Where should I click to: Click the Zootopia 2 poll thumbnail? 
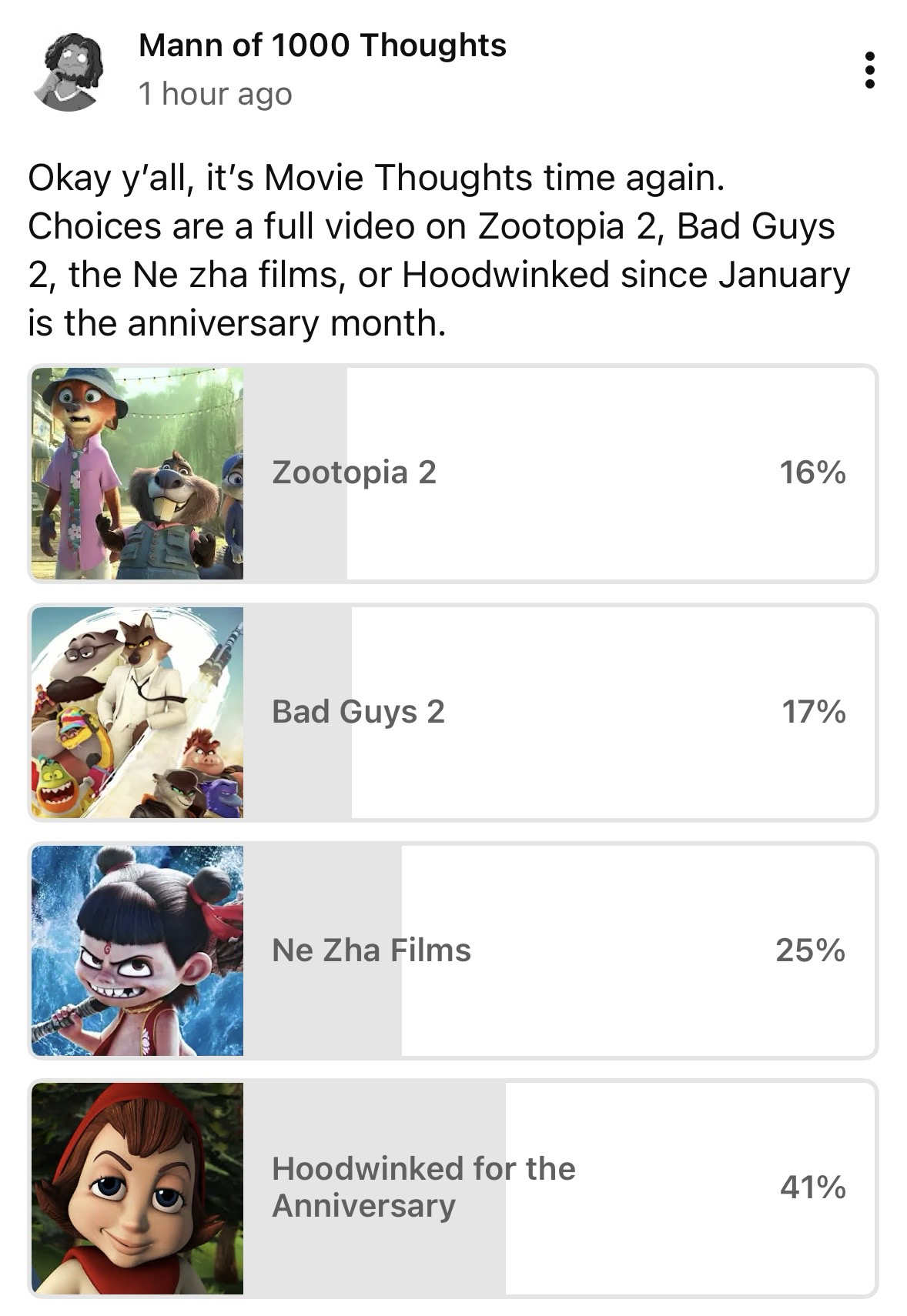tap(138, 473)
